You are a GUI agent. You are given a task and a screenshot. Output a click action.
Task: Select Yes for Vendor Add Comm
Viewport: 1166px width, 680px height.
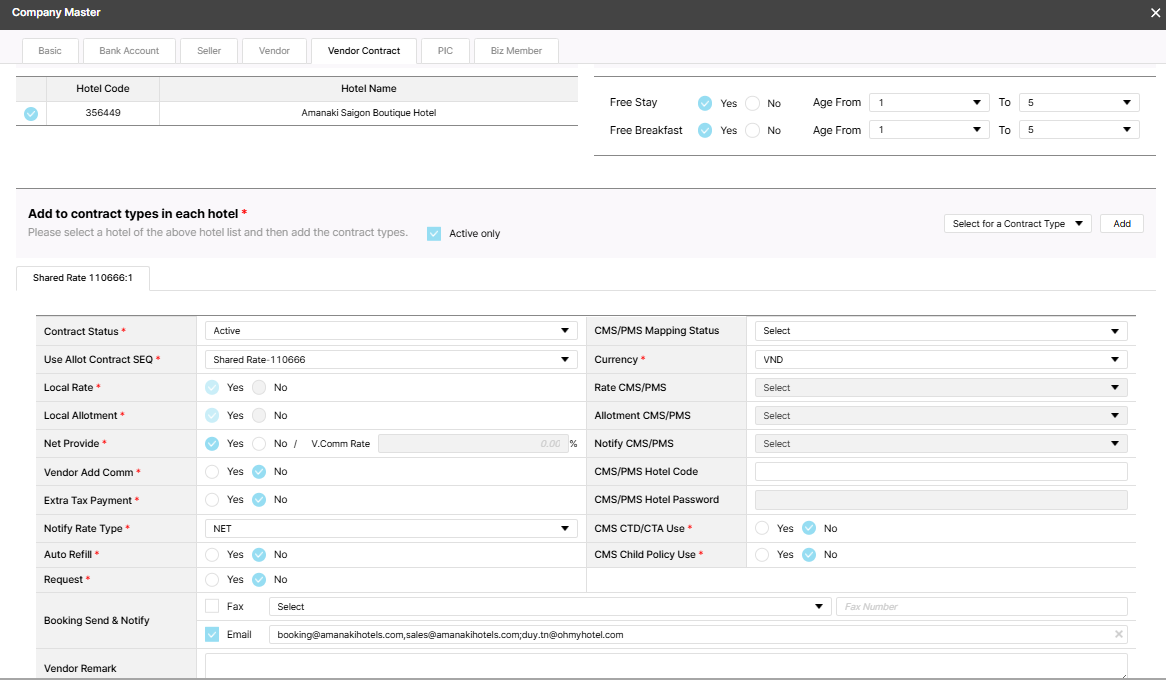[212, 472]
